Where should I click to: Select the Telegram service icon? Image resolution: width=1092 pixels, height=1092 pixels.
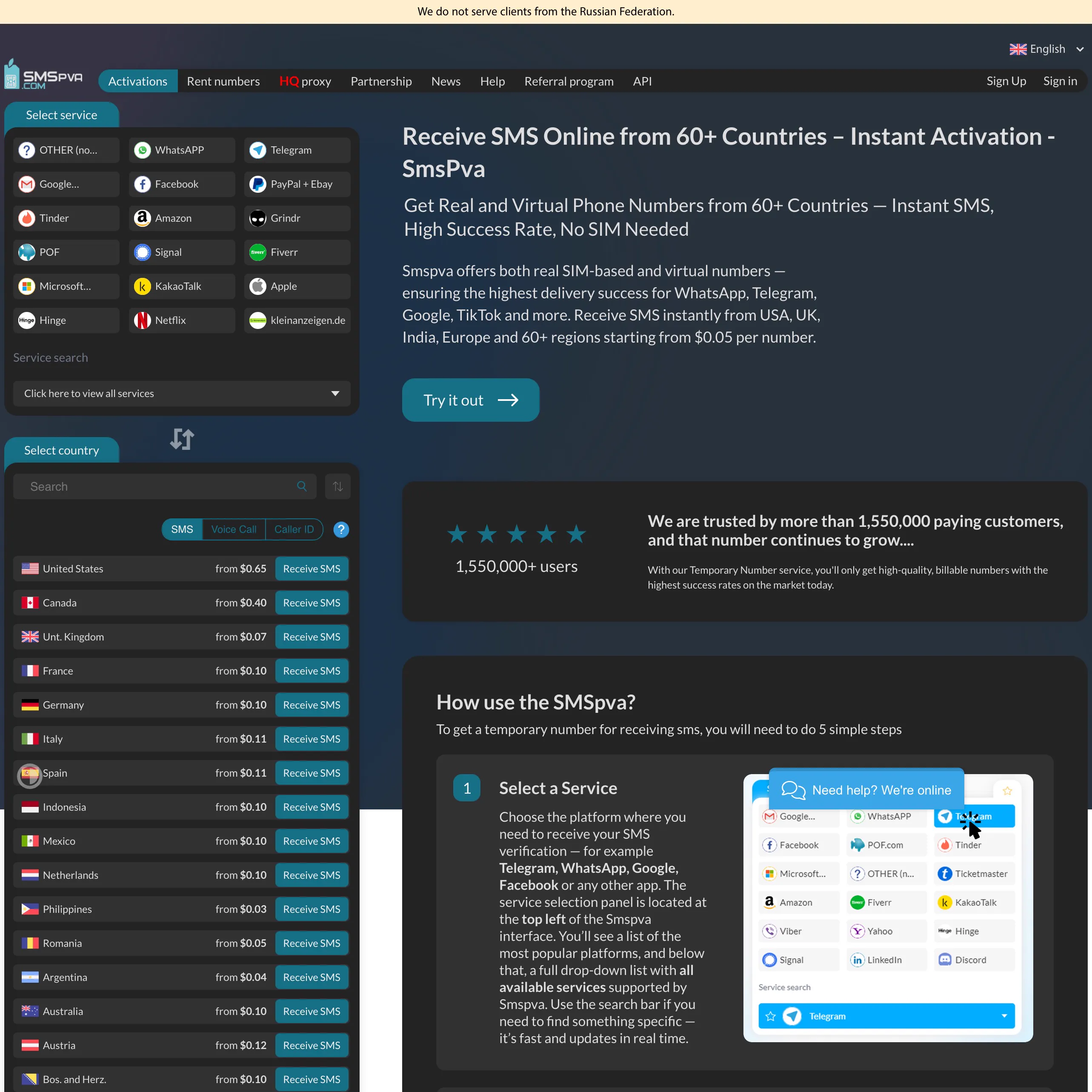[258, 150]
